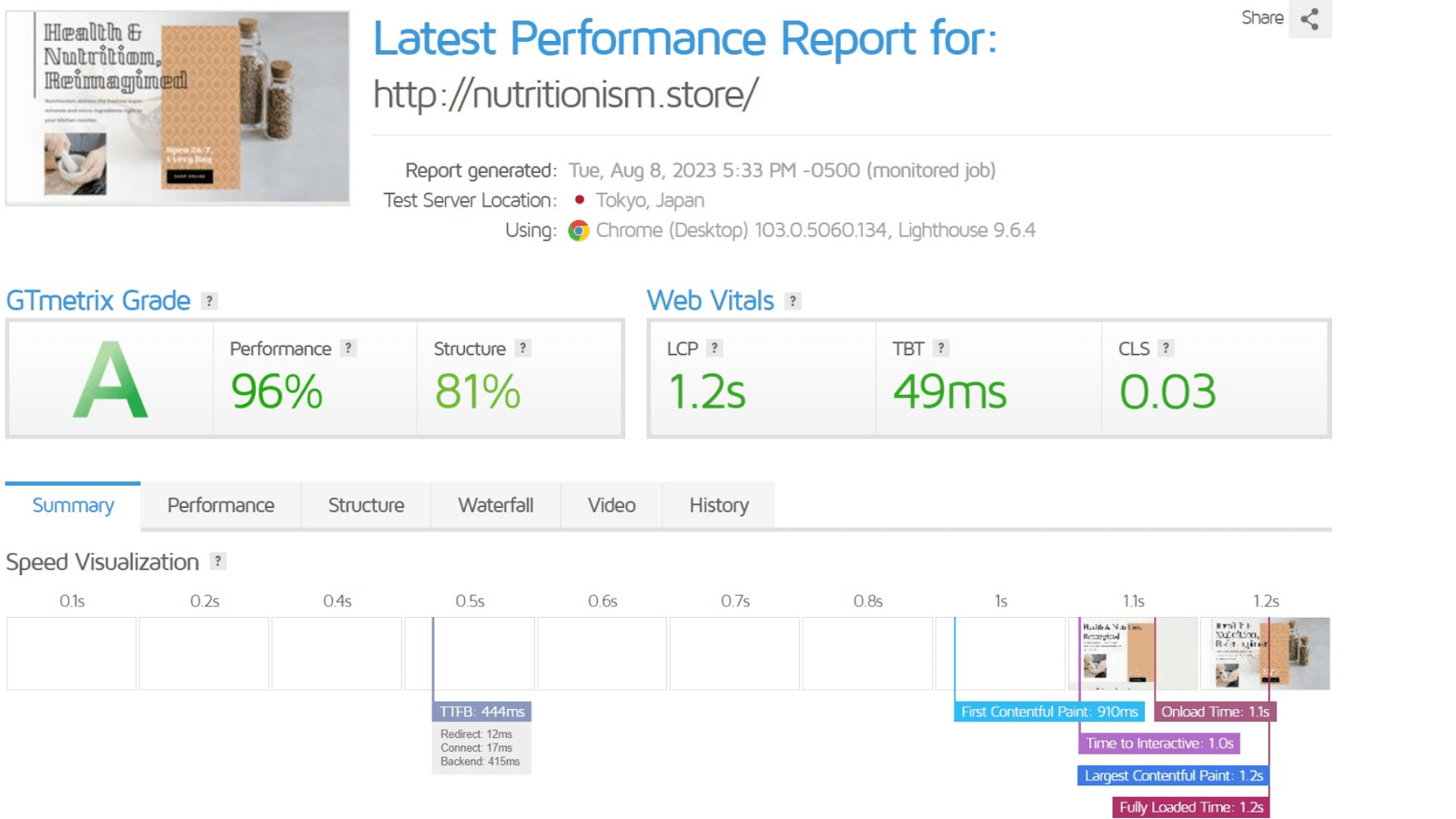The width and height of the screenshot is (1456, 819).
Task: Click the 96% Performance score
Action: tap(277, 392)
